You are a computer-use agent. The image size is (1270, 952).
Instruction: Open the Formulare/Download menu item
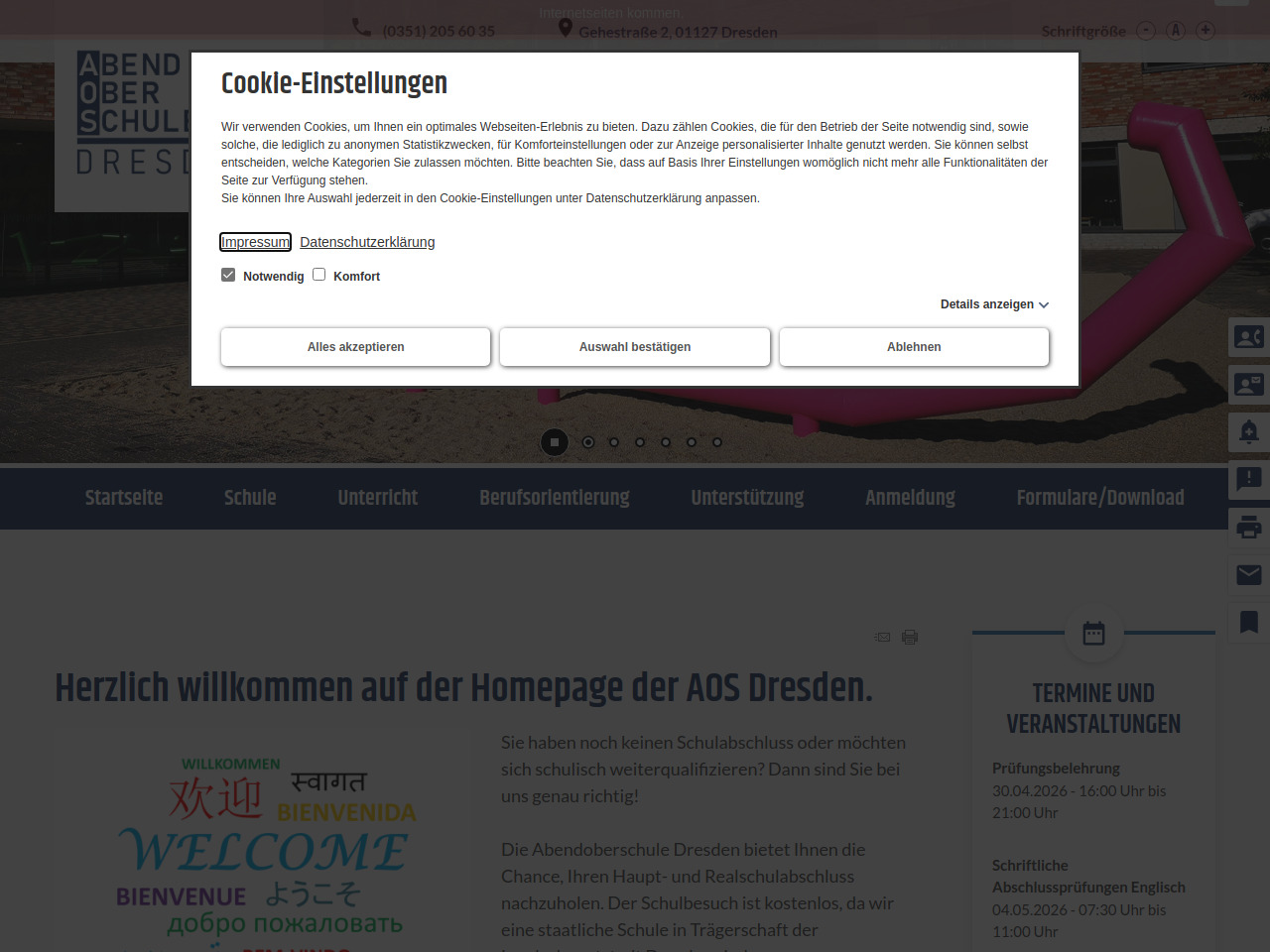click(1099, 498)
